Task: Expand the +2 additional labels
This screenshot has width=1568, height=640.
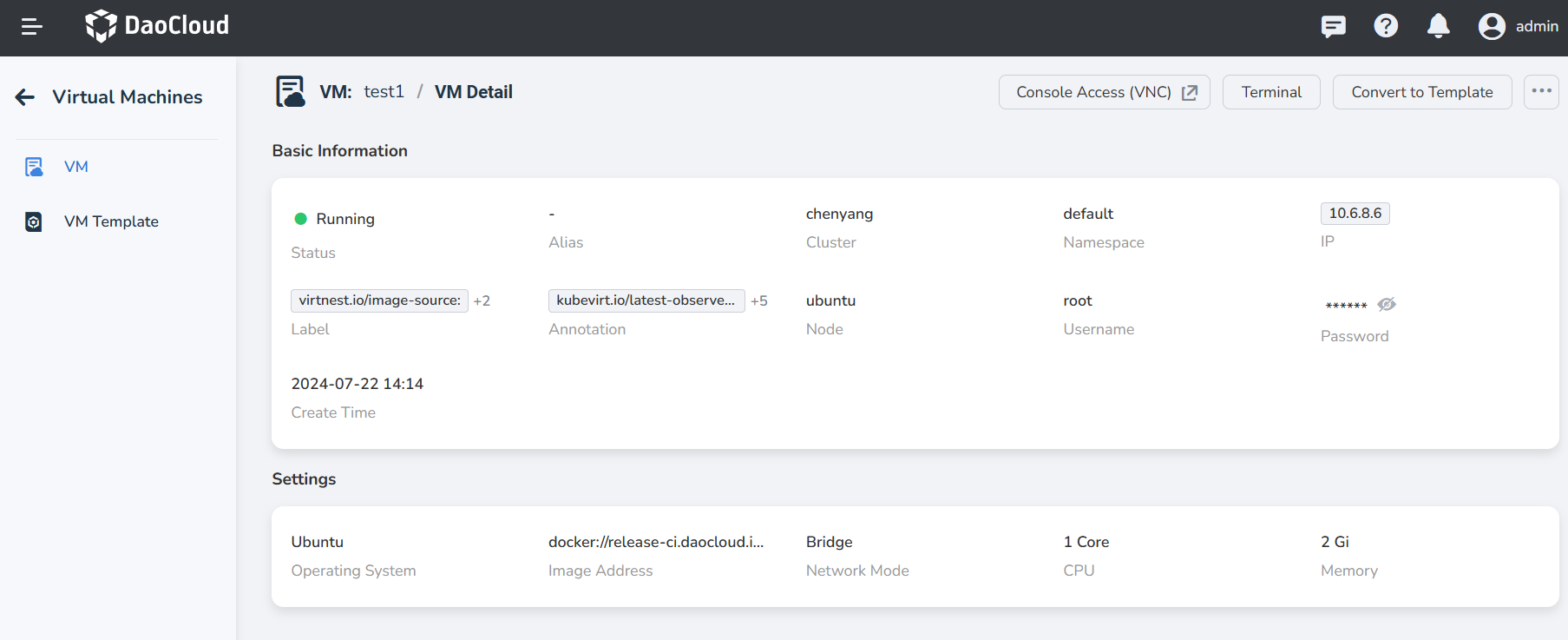Action: tap(482, 301)
